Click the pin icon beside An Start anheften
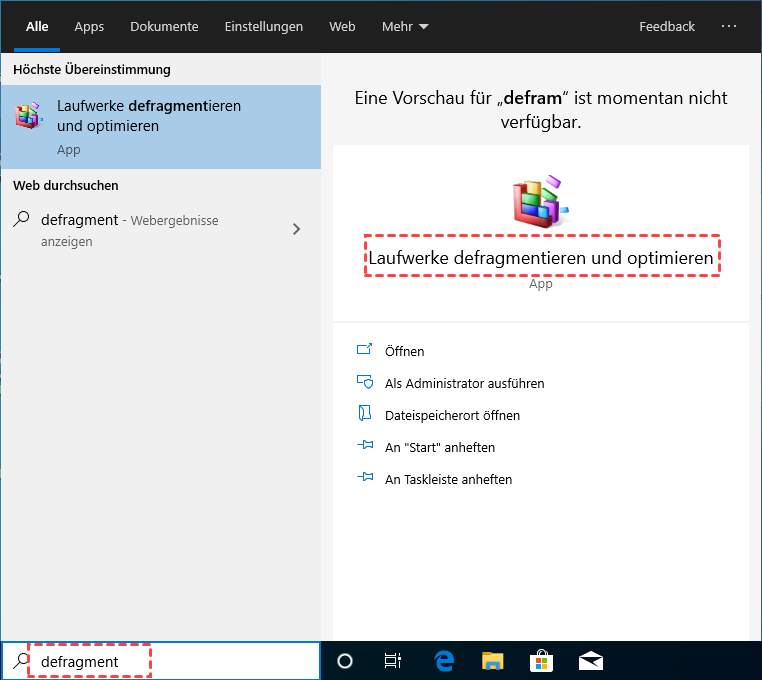 (x=365, y=445)
